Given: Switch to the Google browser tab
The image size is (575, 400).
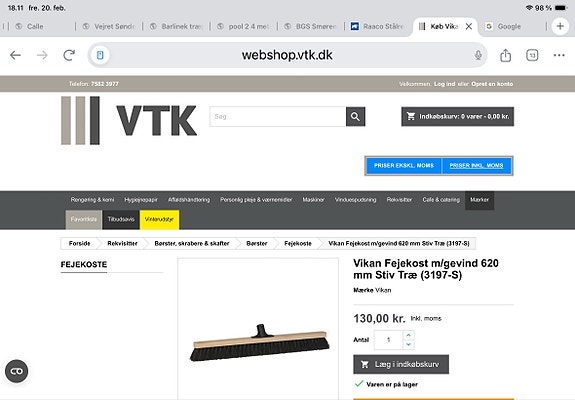Looking at the screenshot, I should [509, 26].
